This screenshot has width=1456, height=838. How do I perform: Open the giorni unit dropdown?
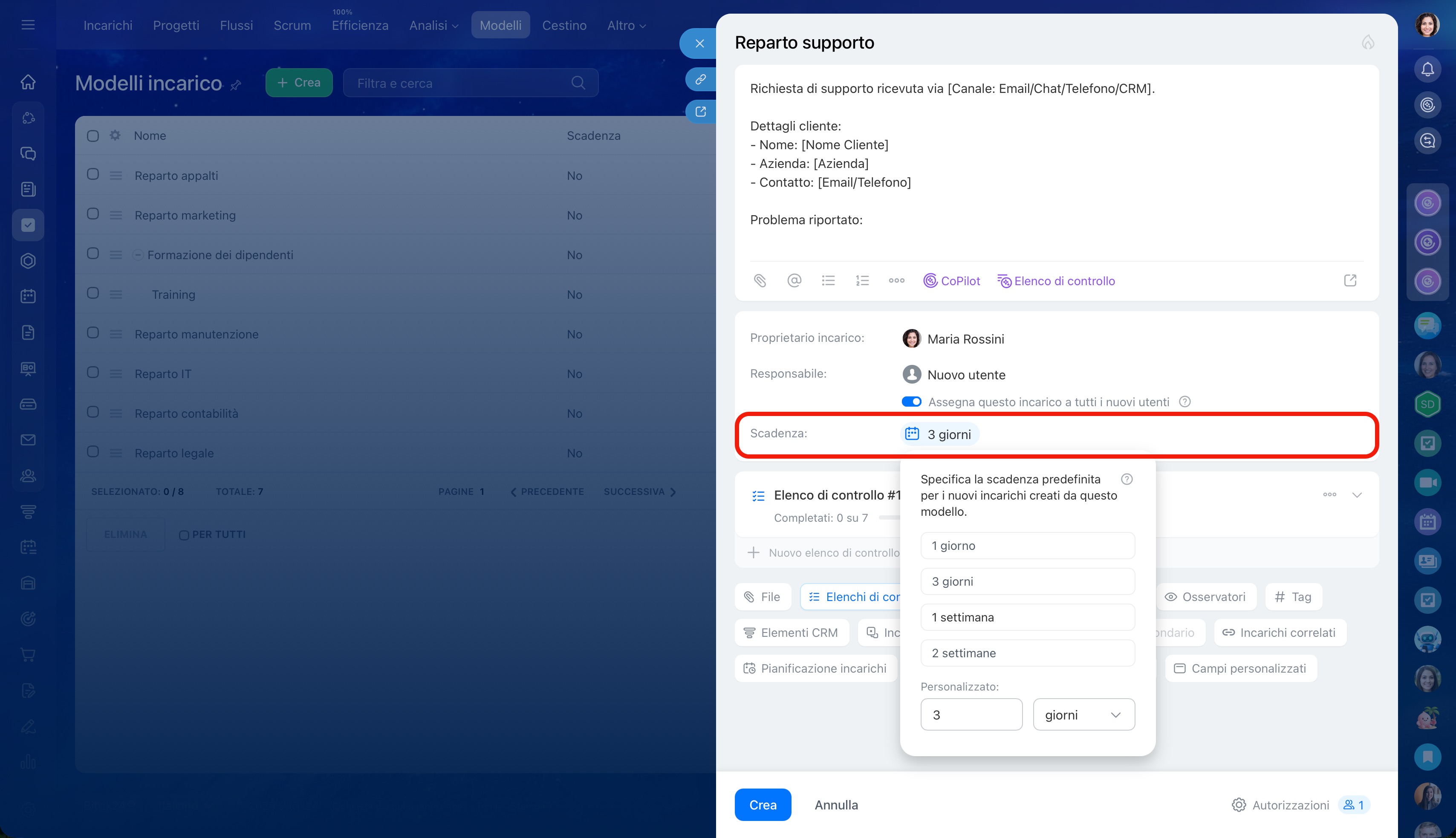(x=1083, y=715)
